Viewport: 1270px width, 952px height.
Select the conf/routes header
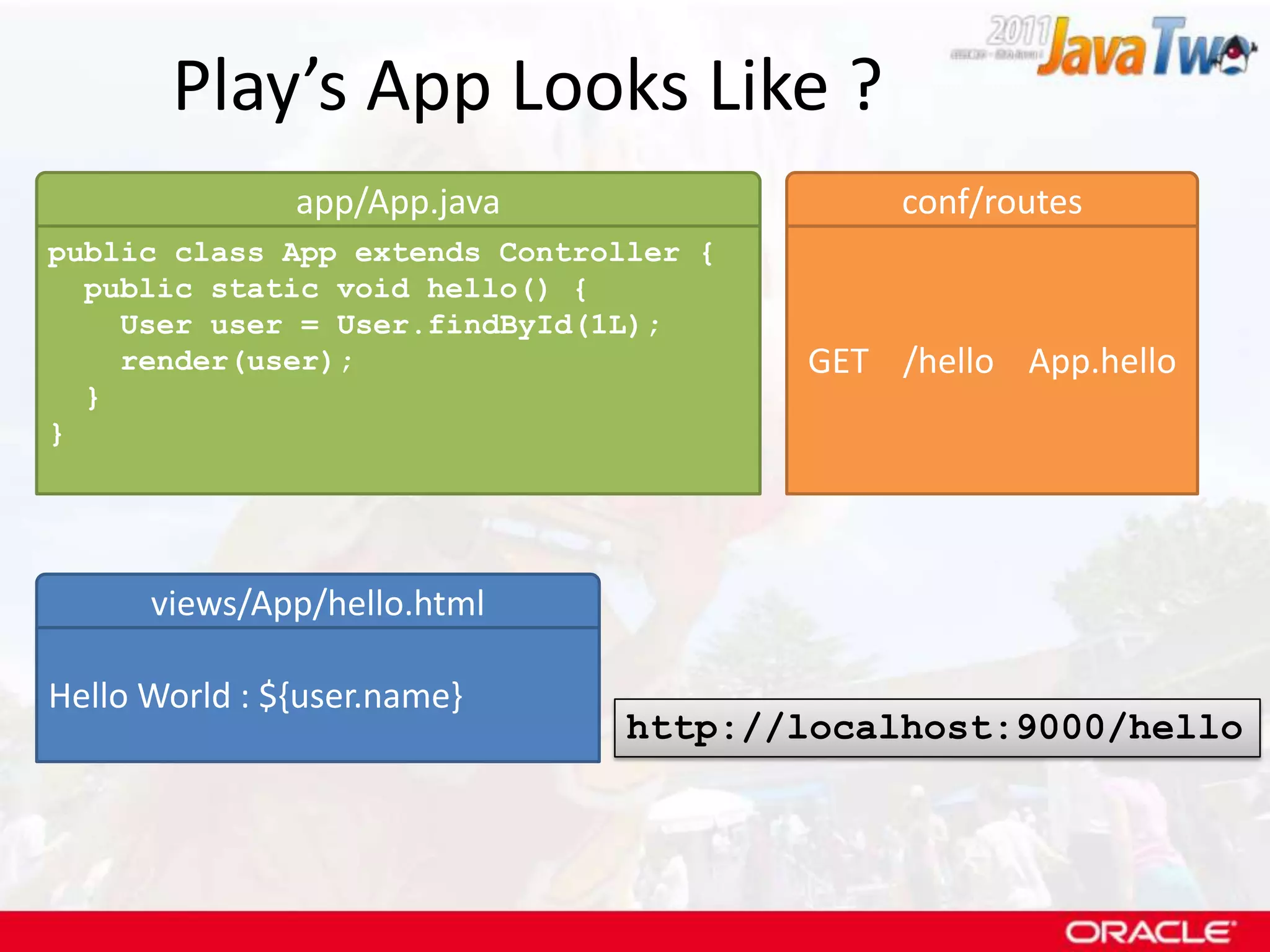(992, 202)
